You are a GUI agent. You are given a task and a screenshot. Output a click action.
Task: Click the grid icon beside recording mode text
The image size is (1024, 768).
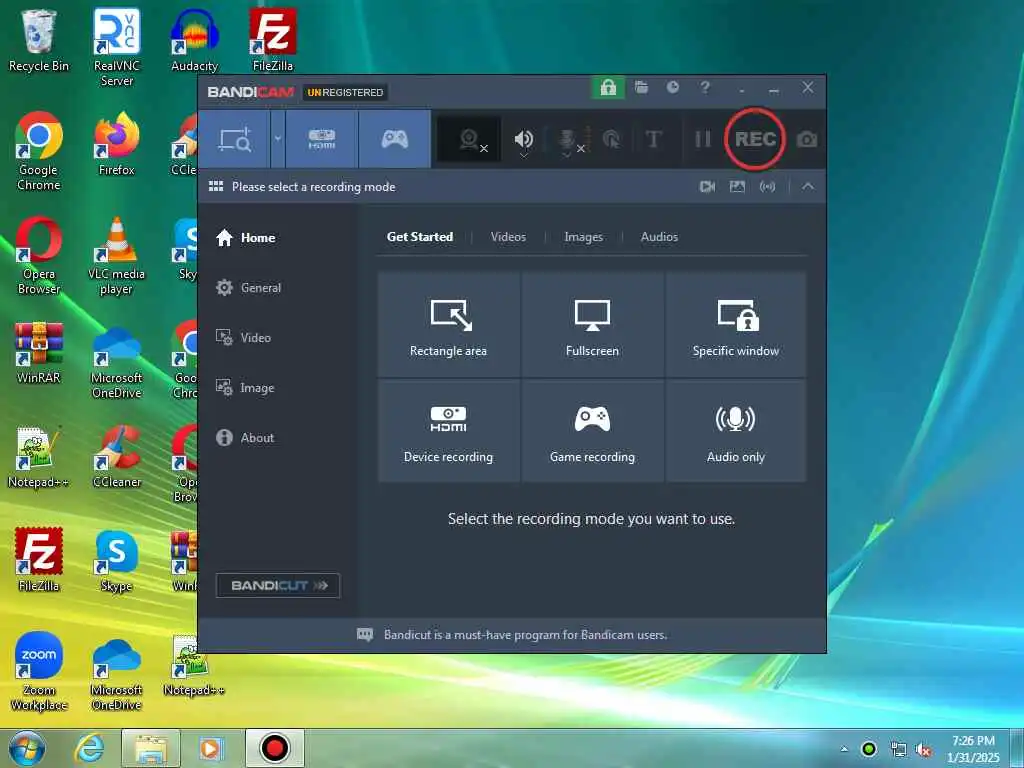click(216, 187)
